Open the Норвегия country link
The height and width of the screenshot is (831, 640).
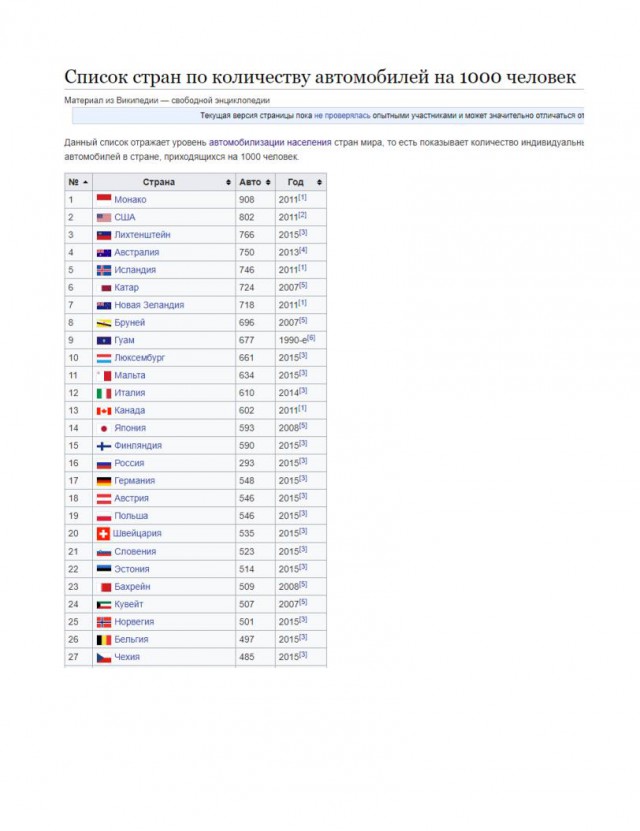click(x=134, y=622)
